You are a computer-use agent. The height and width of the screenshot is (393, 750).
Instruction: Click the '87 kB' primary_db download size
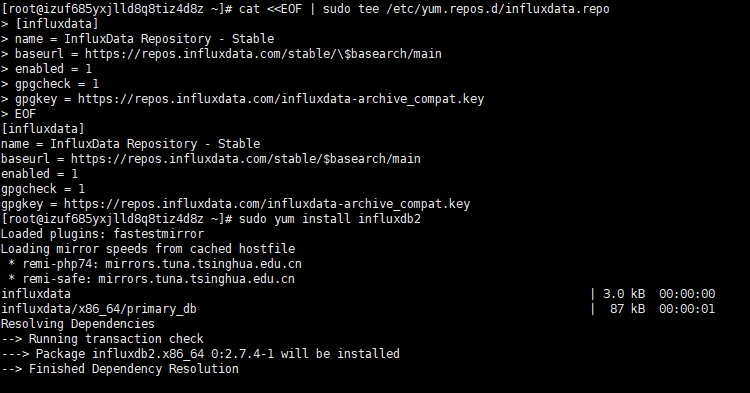pyautogui.click(x=628, y=309)
